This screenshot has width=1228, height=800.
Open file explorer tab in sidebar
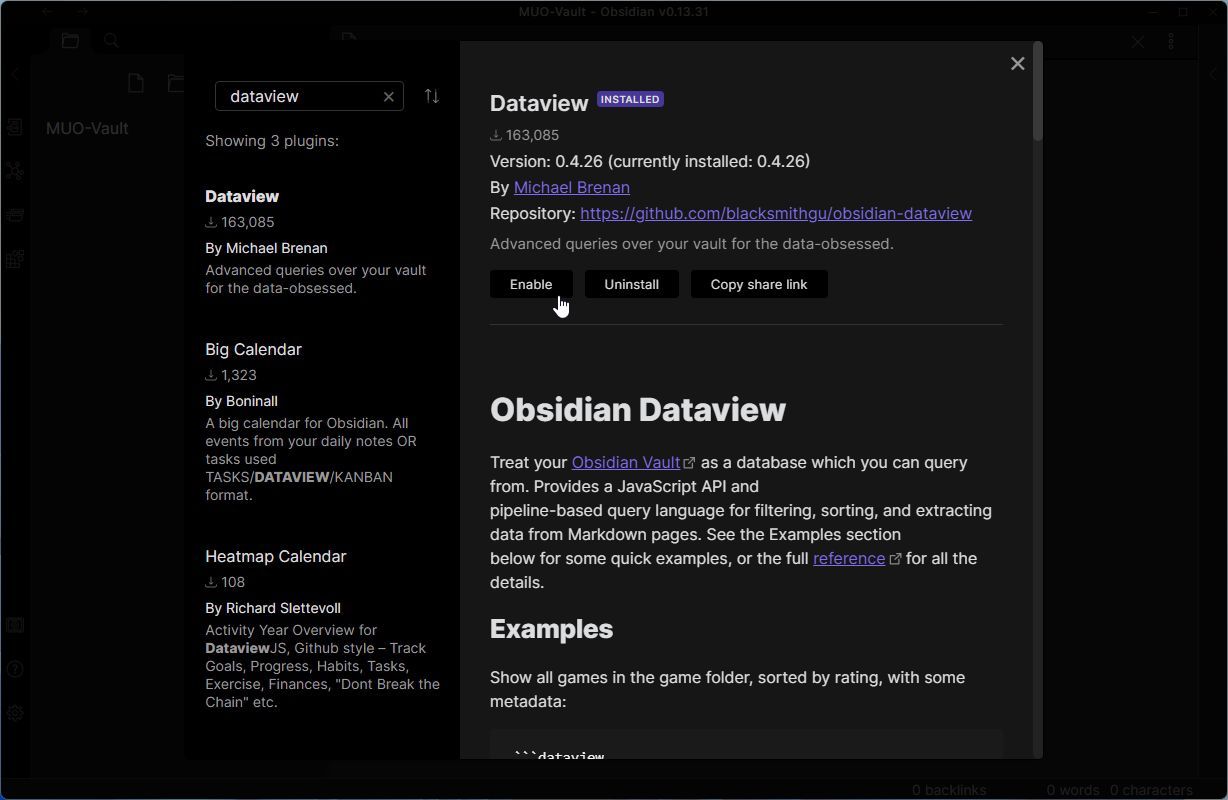tap(70, 40)
